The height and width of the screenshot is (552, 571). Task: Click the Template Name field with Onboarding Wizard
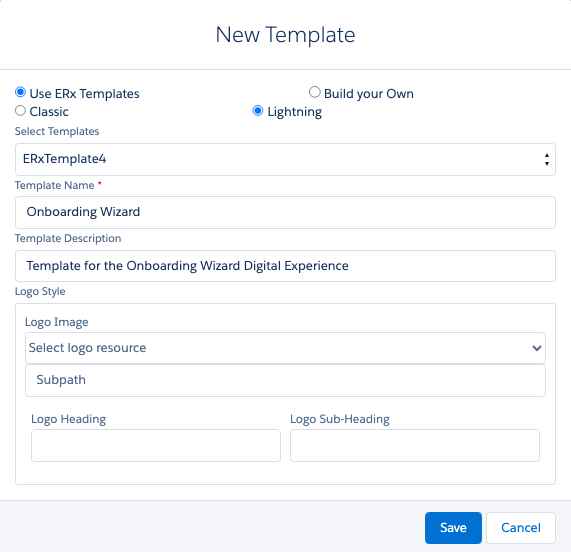[x=285, y=212]
